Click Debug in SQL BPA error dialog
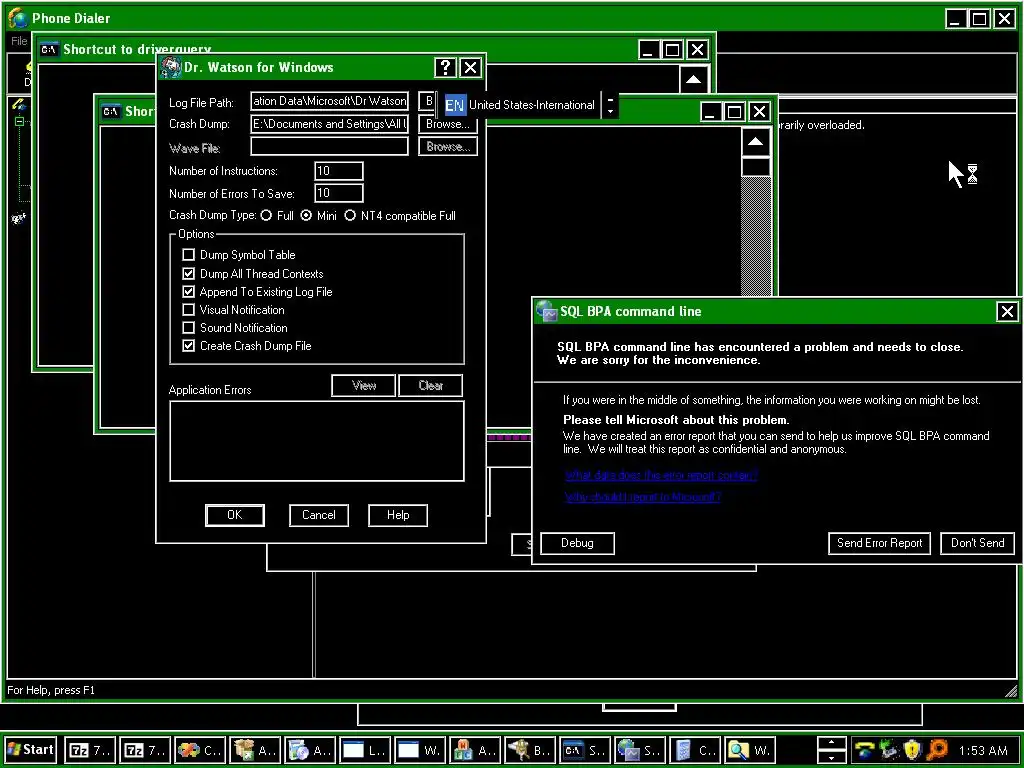Image resolution: width=1024 pixels, height=768 pixels. [577, 543]
